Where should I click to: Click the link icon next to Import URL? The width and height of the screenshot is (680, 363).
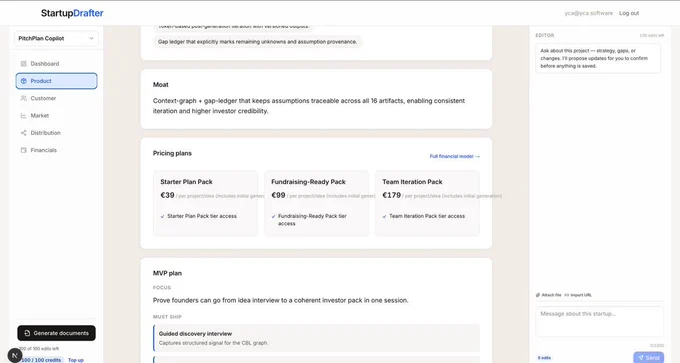(566, 295)
